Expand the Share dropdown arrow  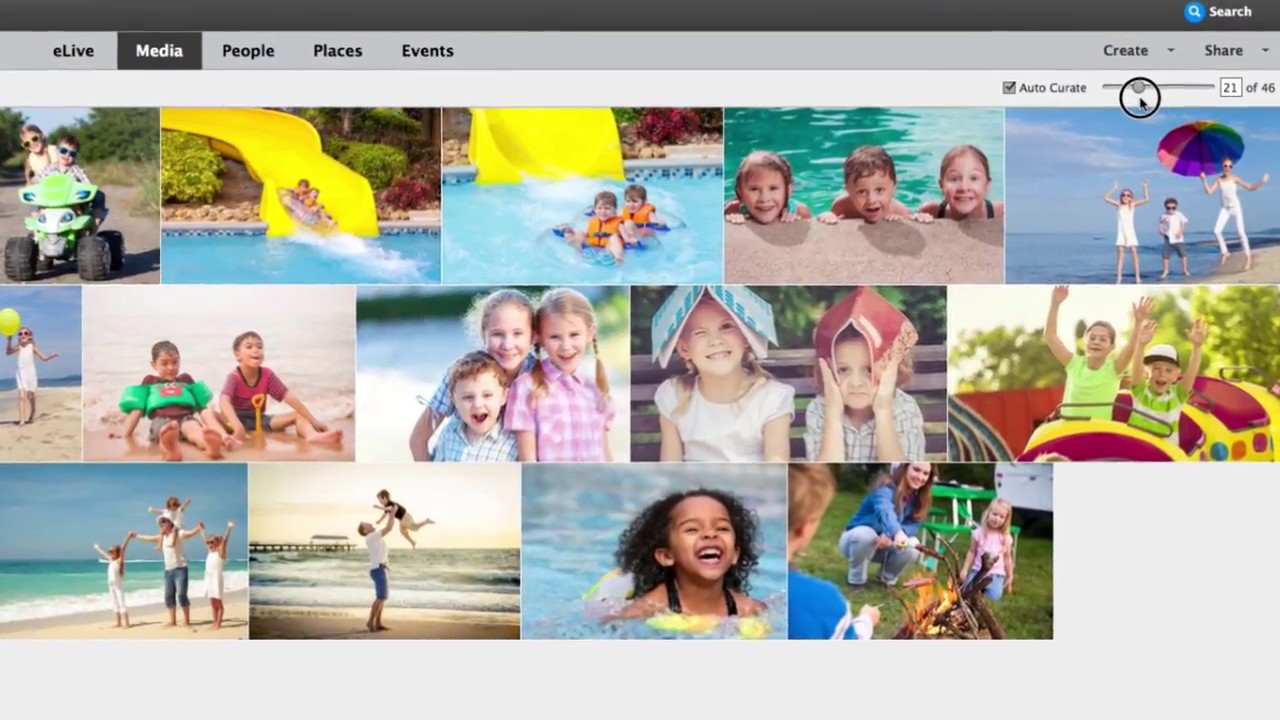tap(1265, 51)
